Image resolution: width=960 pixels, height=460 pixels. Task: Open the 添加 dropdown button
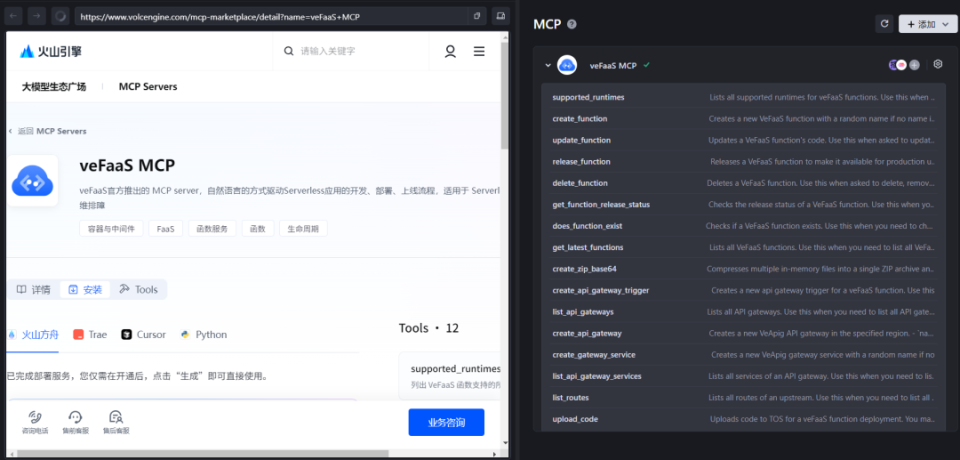[928, 24]
